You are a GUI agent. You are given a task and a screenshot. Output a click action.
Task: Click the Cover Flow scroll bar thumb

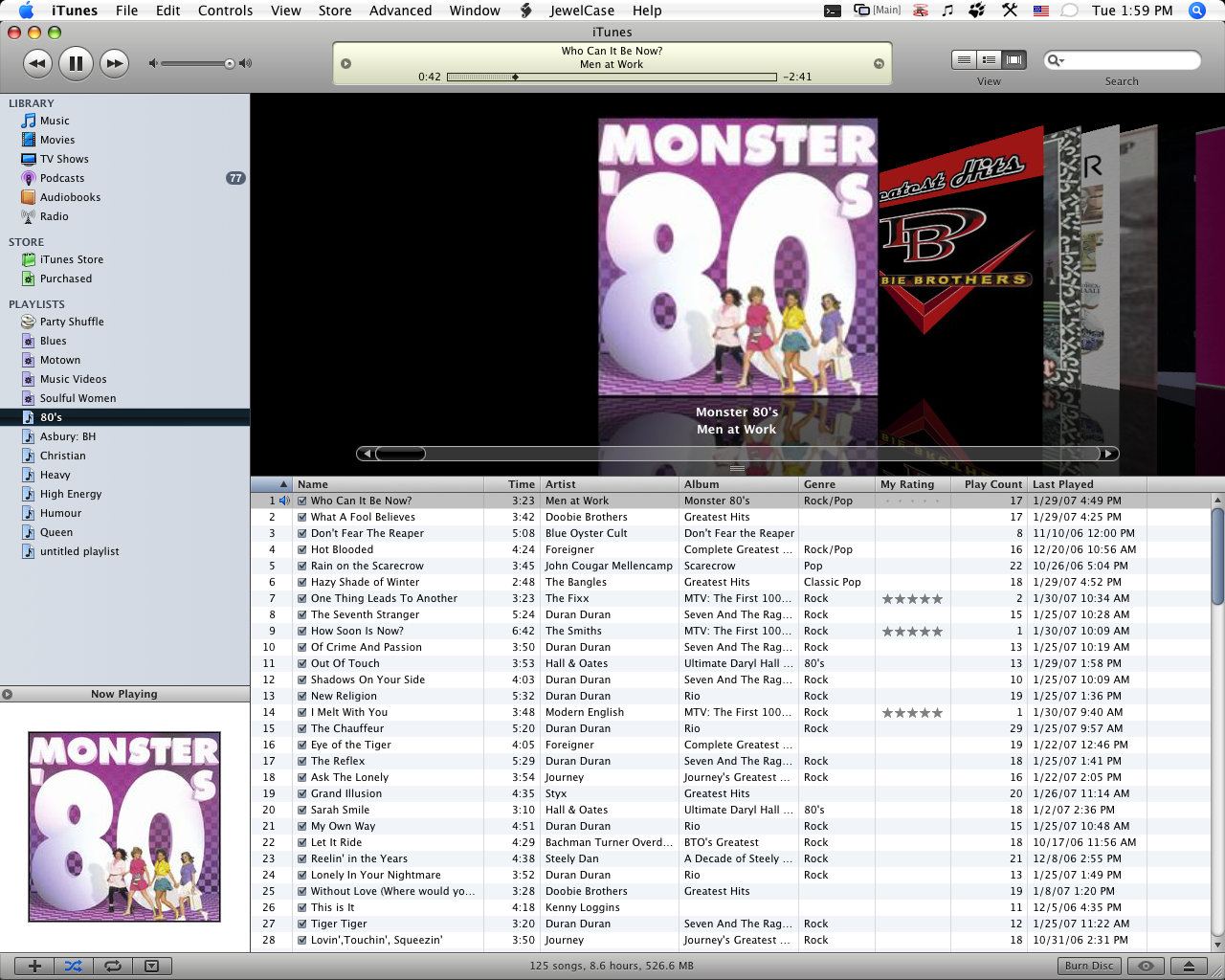coord(400,454)
